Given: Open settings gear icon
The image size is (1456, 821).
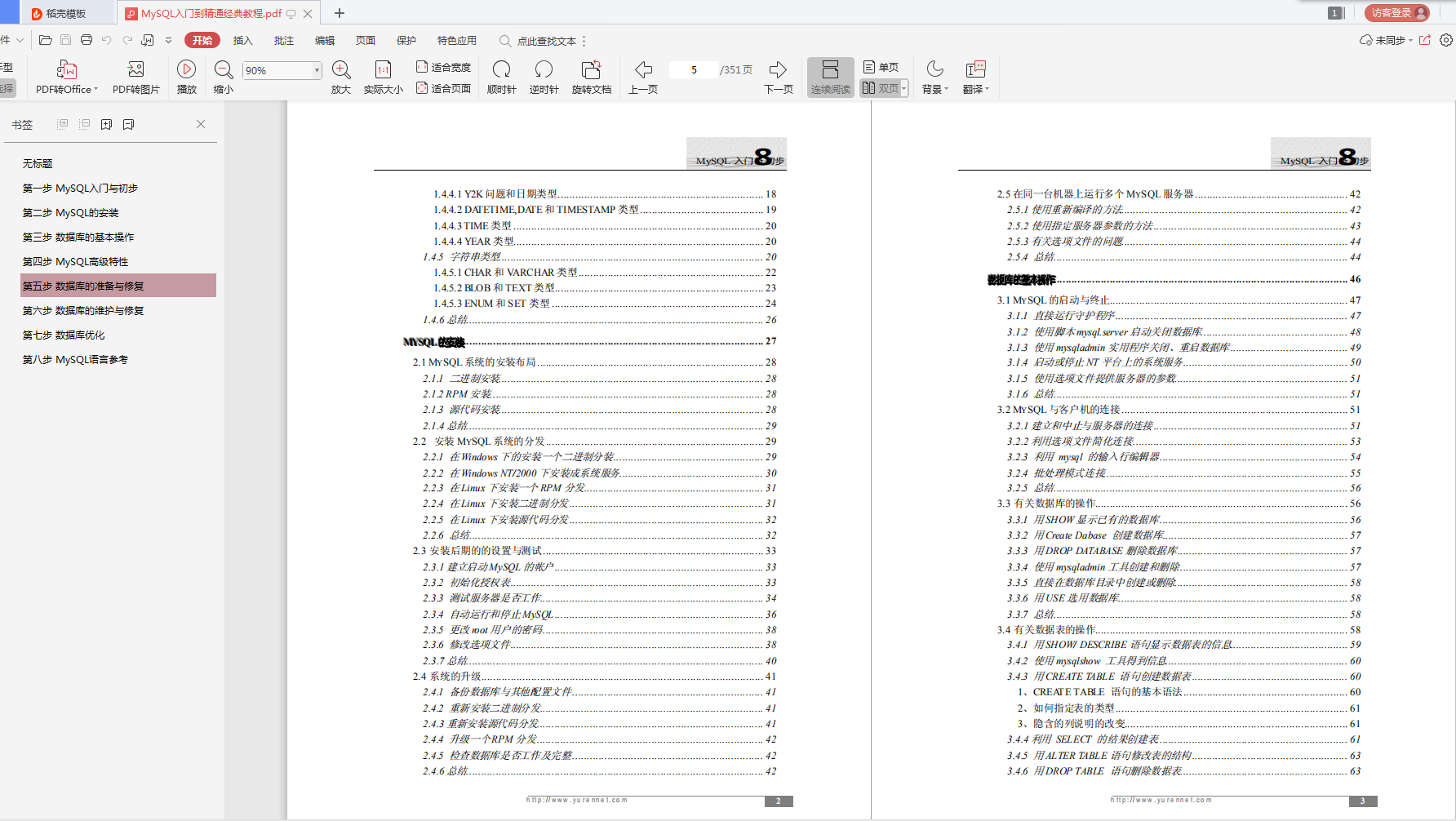Looking at the screenshot, I should pyautogui.click(x=1446, y=40).
